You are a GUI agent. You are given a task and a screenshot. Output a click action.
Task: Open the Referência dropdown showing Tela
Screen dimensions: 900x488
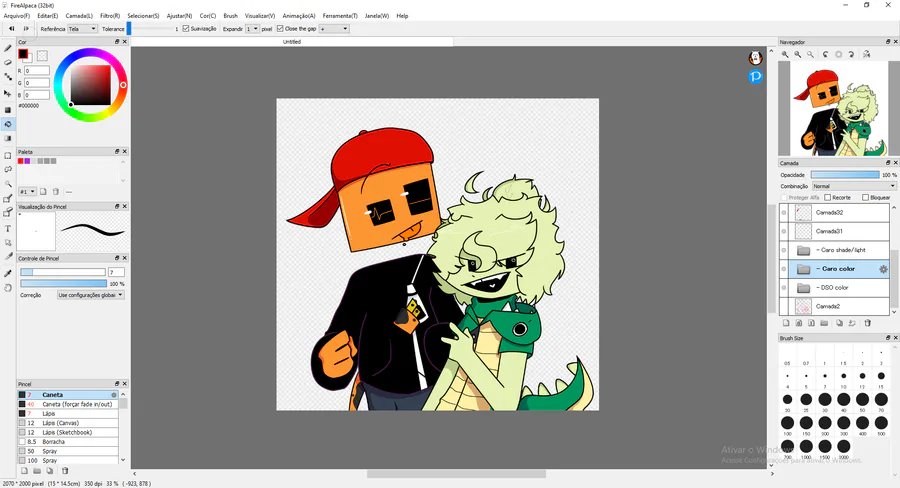pyautogui.click(x=82, y=29)
